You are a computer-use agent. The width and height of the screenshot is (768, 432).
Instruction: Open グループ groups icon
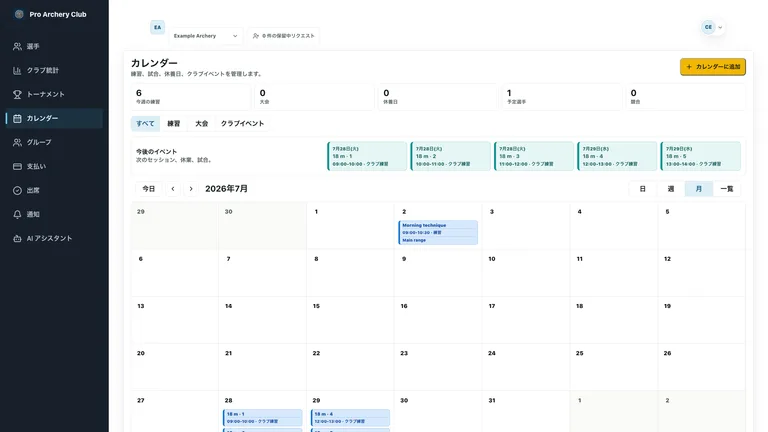(17, 143)
